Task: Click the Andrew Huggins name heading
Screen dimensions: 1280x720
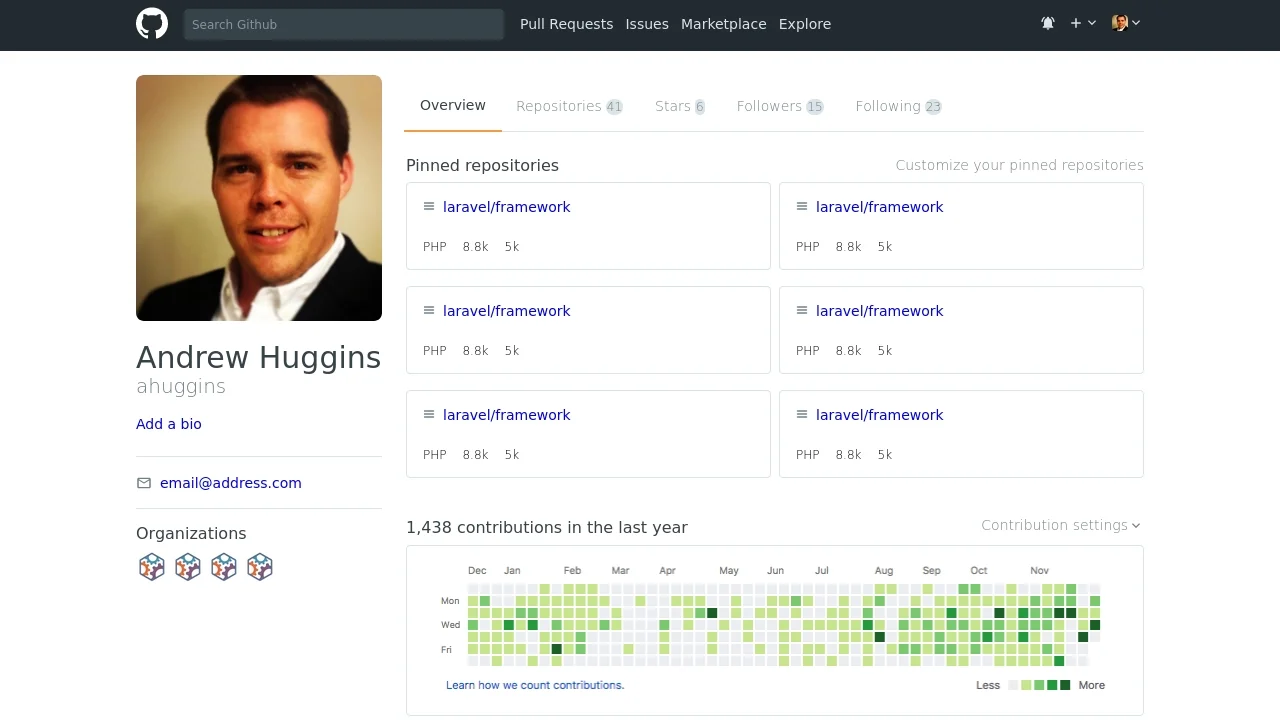Action: 259,357
